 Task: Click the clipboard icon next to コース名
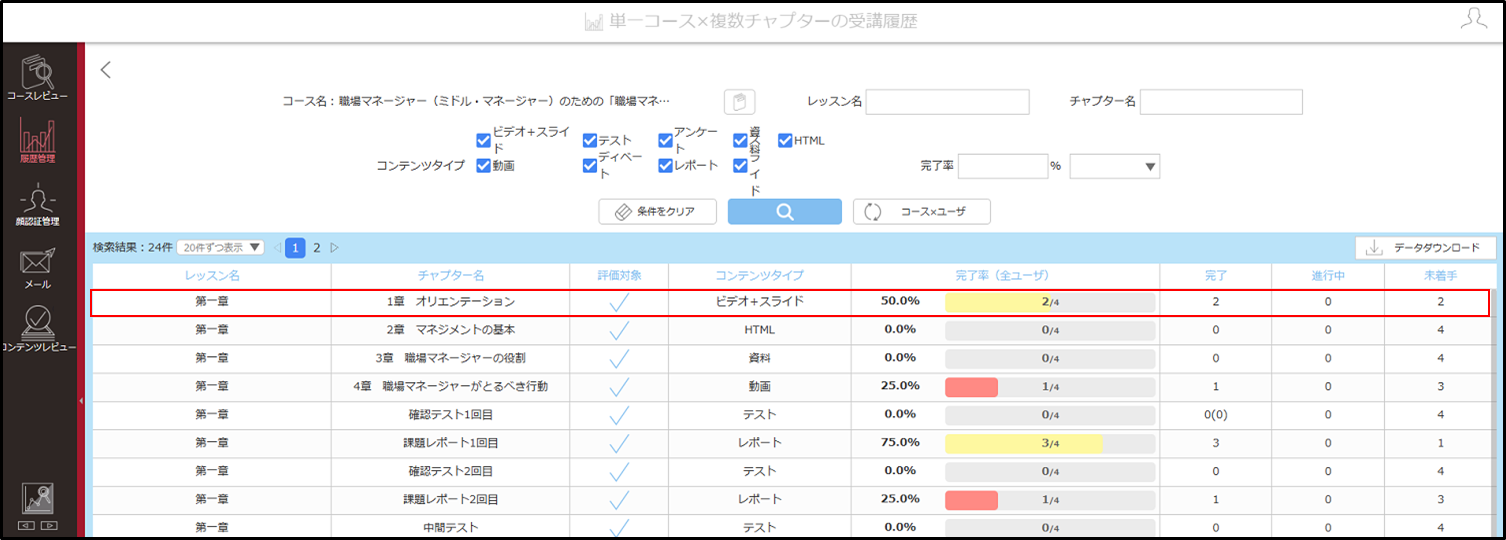739,102
